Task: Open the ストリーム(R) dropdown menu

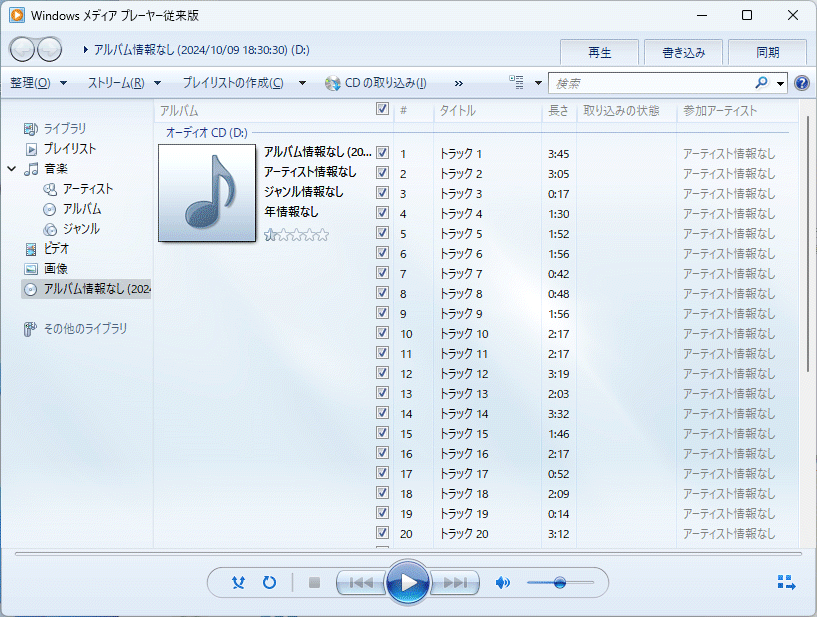Action: pos(123,83)
